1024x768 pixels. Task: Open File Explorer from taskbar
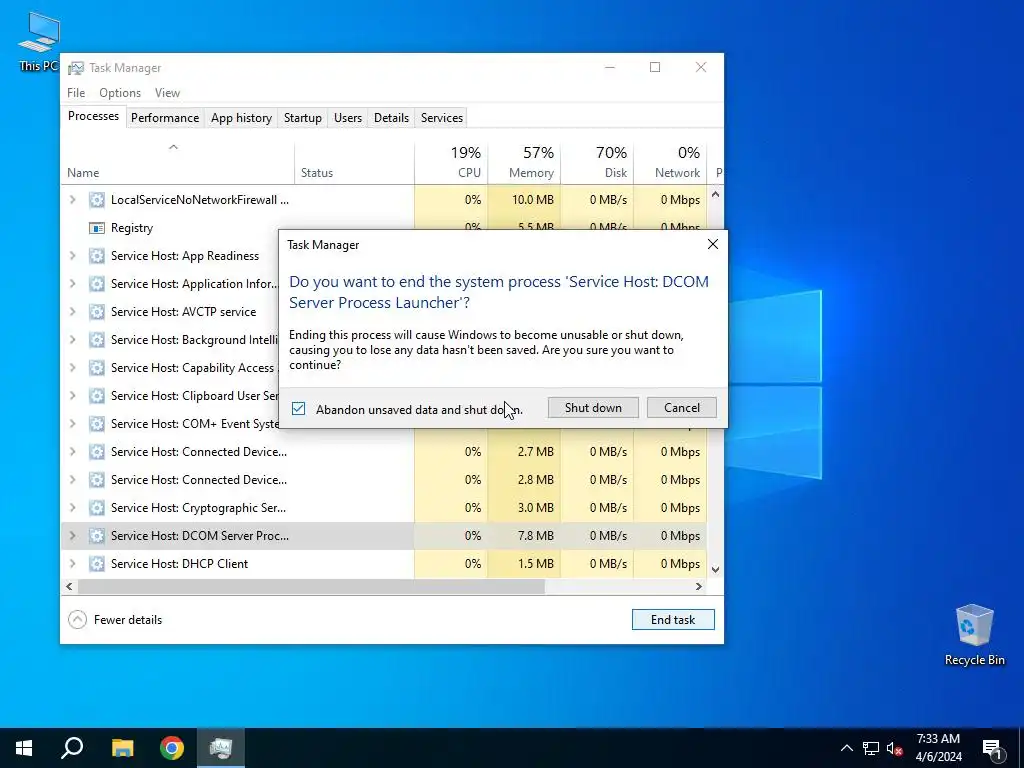tap(122, 748)
